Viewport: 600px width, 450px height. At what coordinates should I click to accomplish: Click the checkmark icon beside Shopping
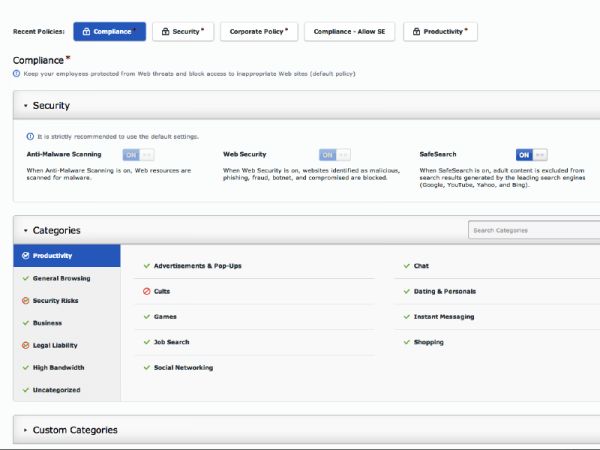[x=407, y=342]
